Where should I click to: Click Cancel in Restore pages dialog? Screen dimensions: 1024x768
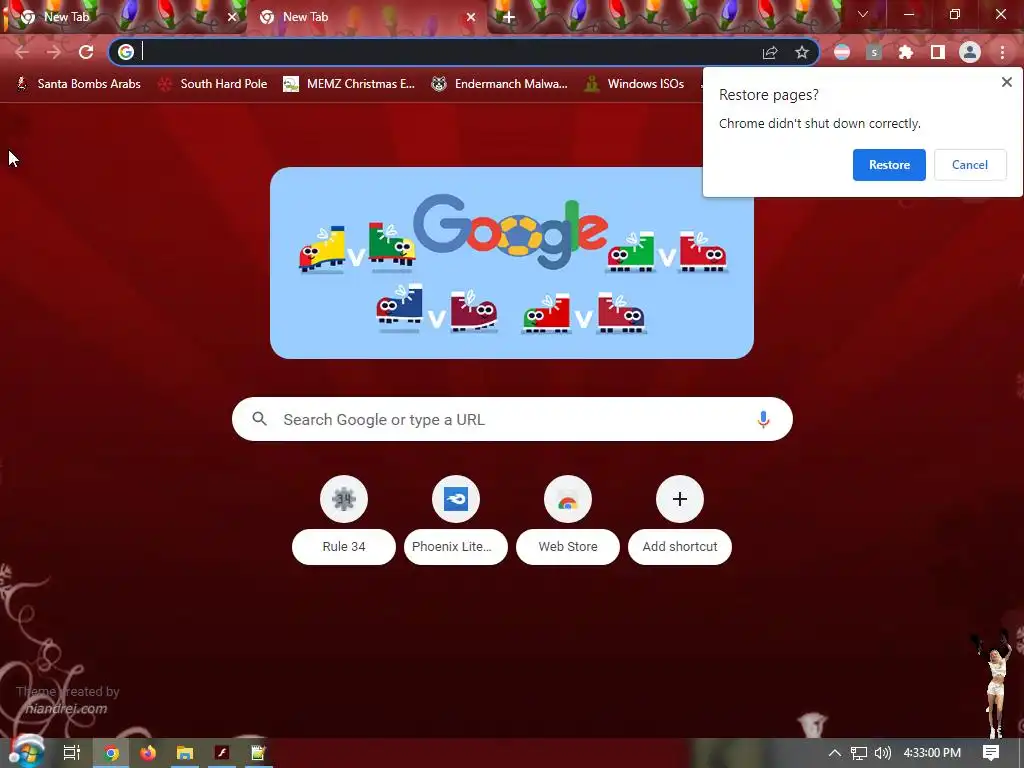[970, 165]
